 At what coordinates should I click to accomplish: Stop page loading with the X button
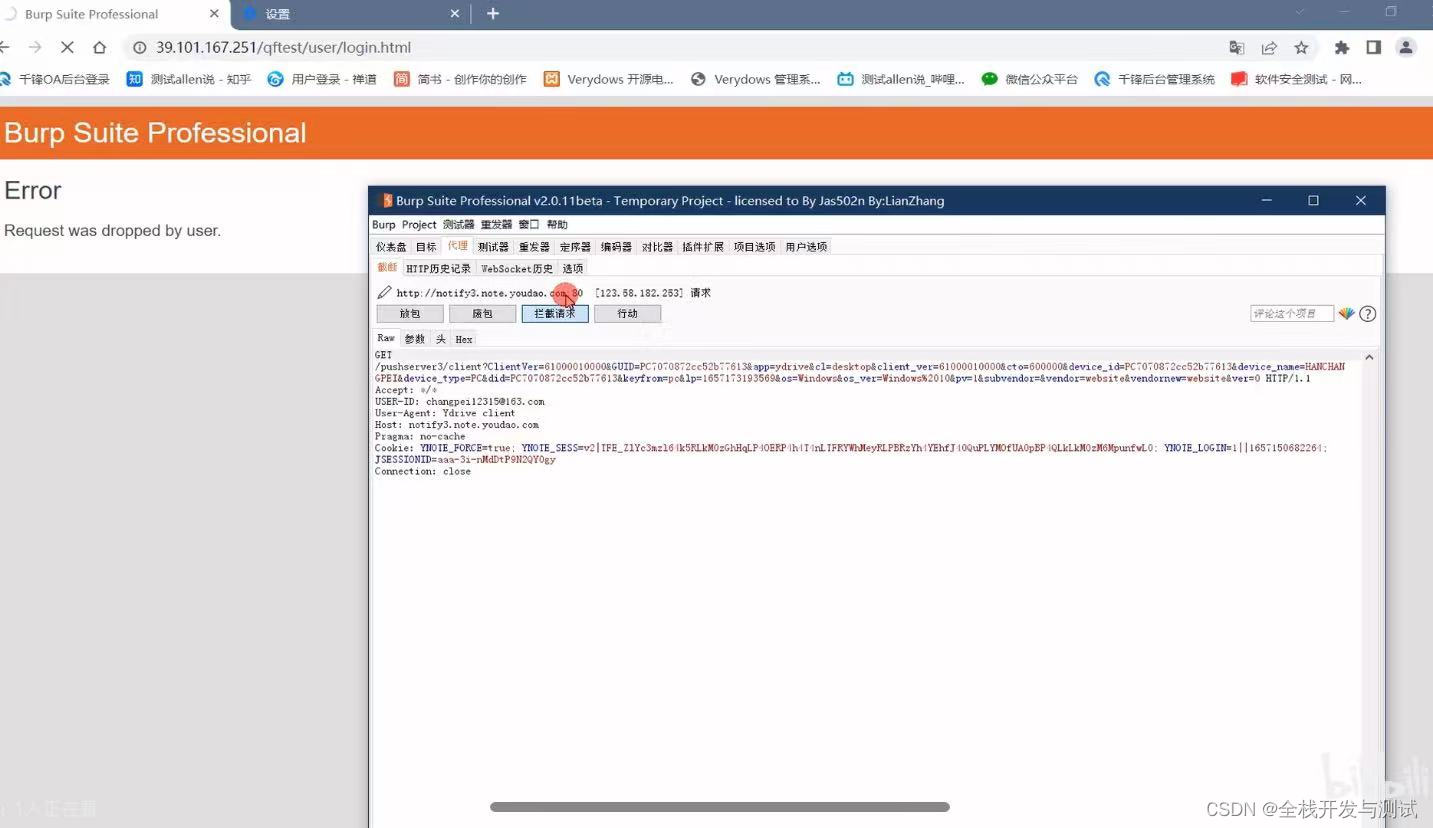click(67, 47)
